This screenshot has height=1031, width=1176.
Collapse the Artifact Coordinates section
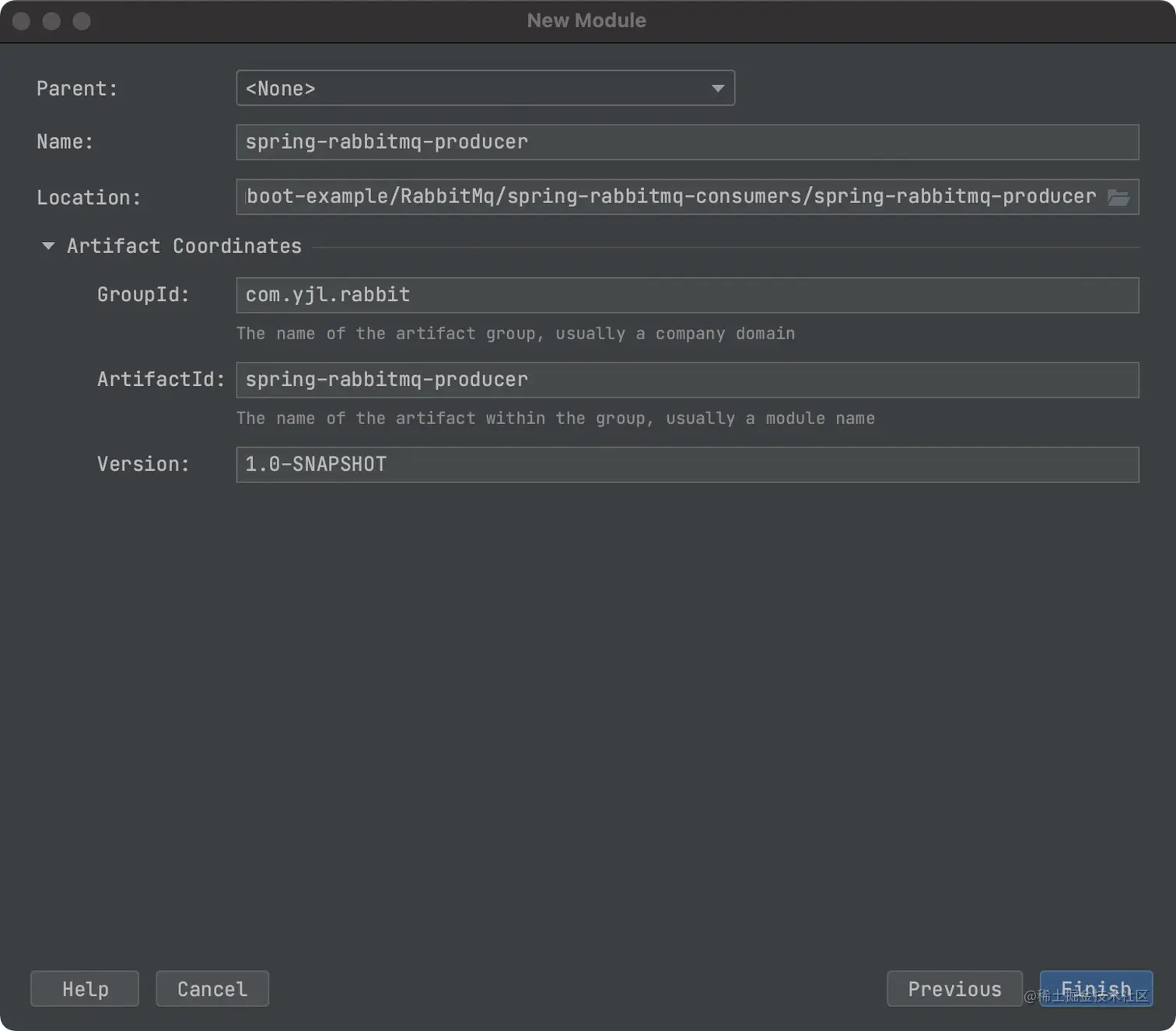(48, 246)
